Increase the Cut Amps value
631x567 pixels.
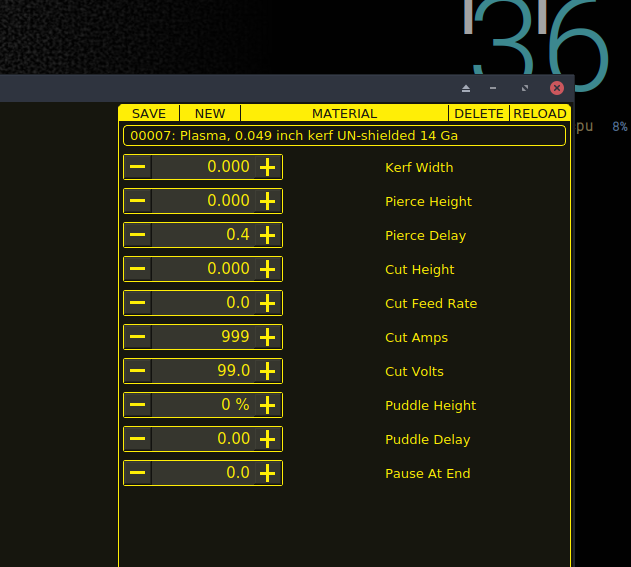point(268,337)
